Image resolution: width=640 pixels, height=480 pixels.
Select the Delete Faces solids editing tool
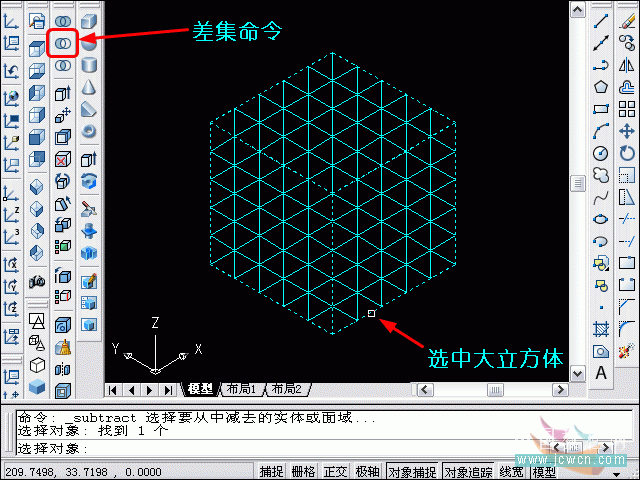62,159
